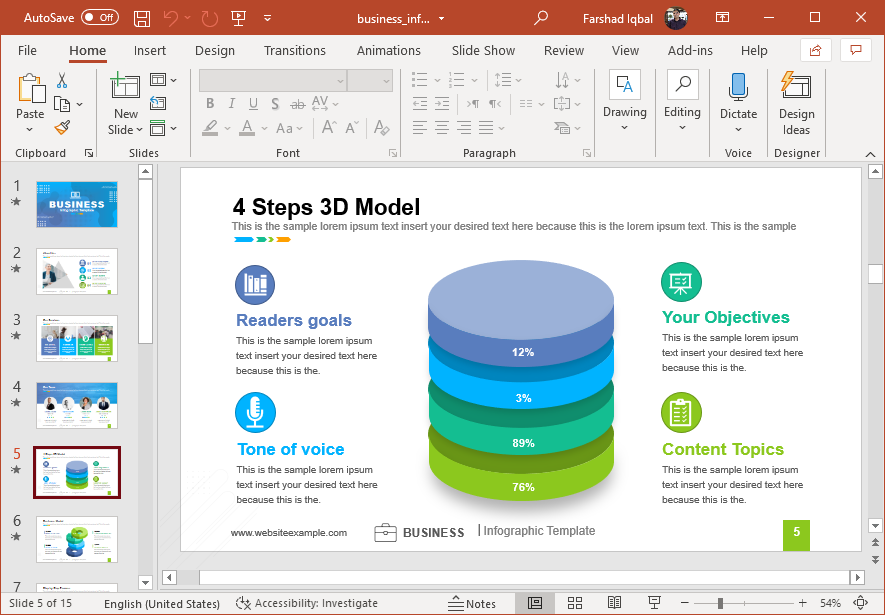
Task: Fit slide to current window icon
Action: point(861,603)
